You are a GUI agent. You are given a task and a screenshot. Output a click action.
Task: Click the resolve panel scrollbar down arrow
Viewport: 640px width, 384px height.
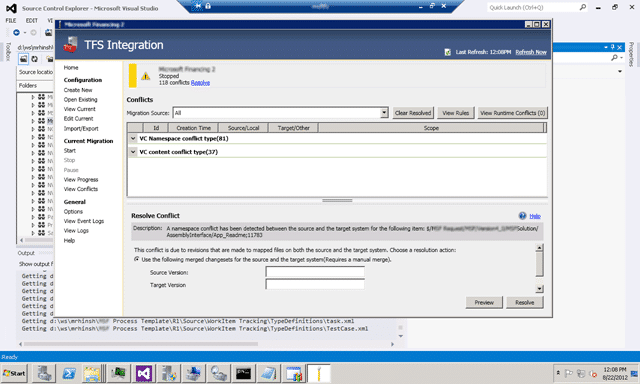539,289
